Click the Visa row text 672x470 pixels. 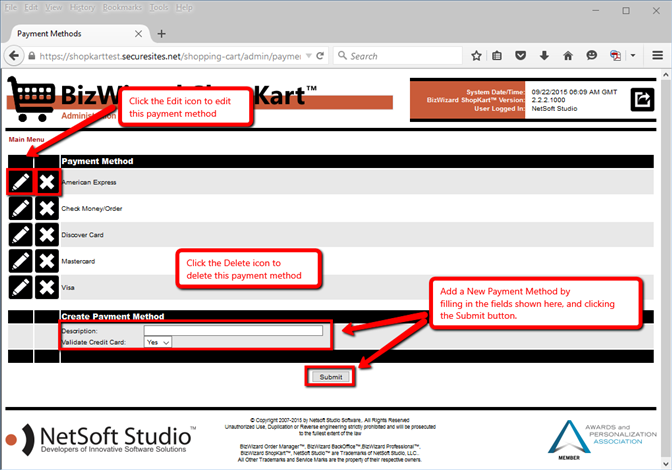click(68, 287)
